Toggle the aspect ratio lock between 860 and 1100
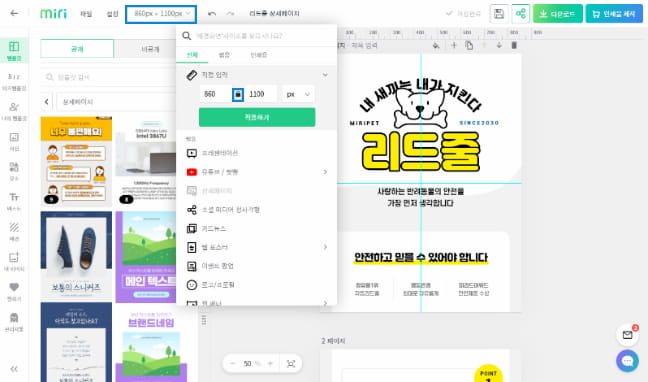The width and height of the screenshot is (648, 382). (x=238, y=94)
